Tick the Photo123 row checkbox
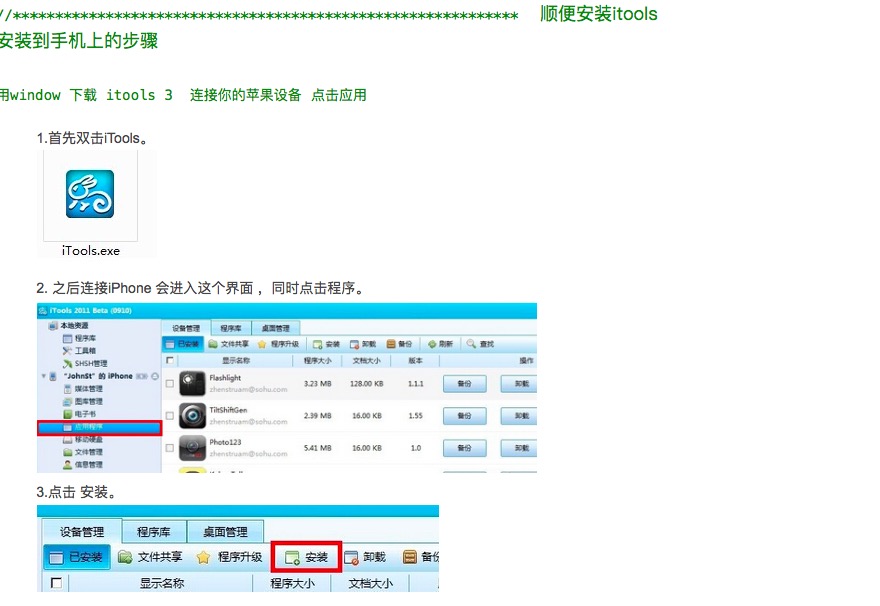880x606 pixels. pos(169,448)
